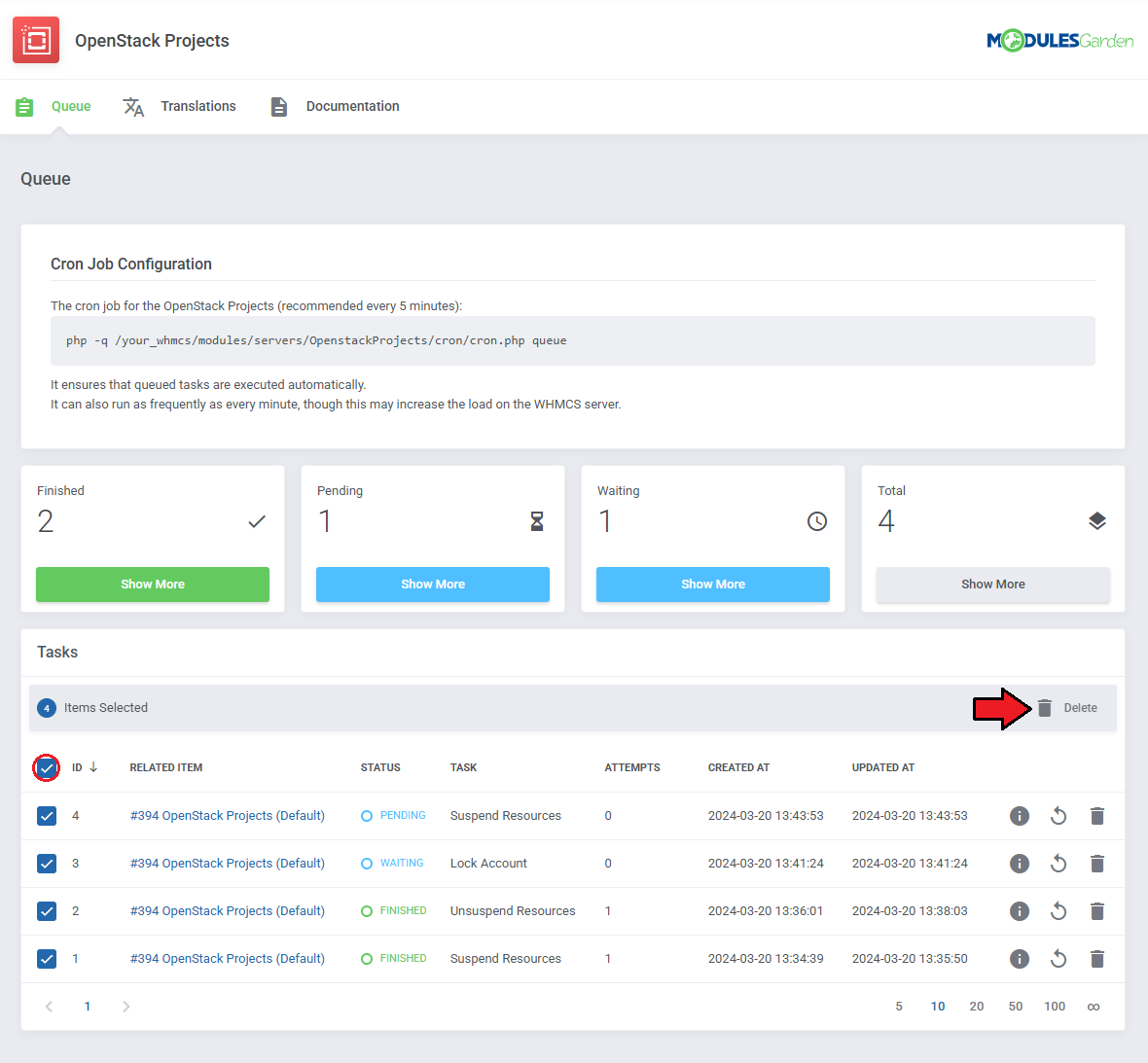Click the Pending hourglass icon
The width and height of the screenshot is (1148, 1063).
tap(537, 521)
